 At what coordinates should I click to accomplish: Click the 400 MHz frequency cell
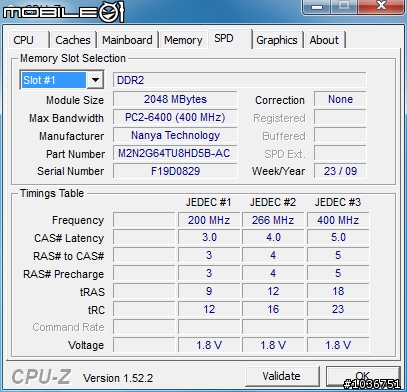point(338,220)
